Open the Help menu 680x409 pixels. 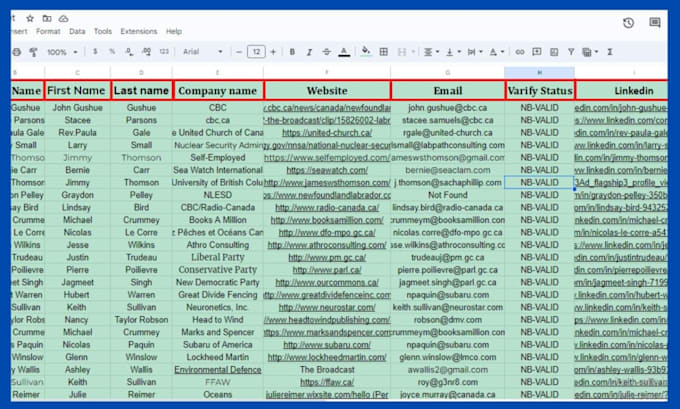point(173,31)
